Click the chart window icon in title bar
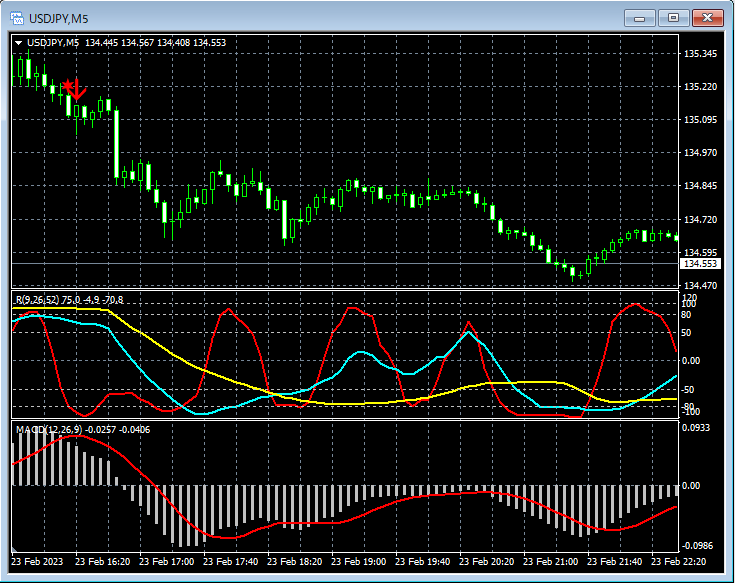Screen dimensions: 736x583 tap(17, 18)
